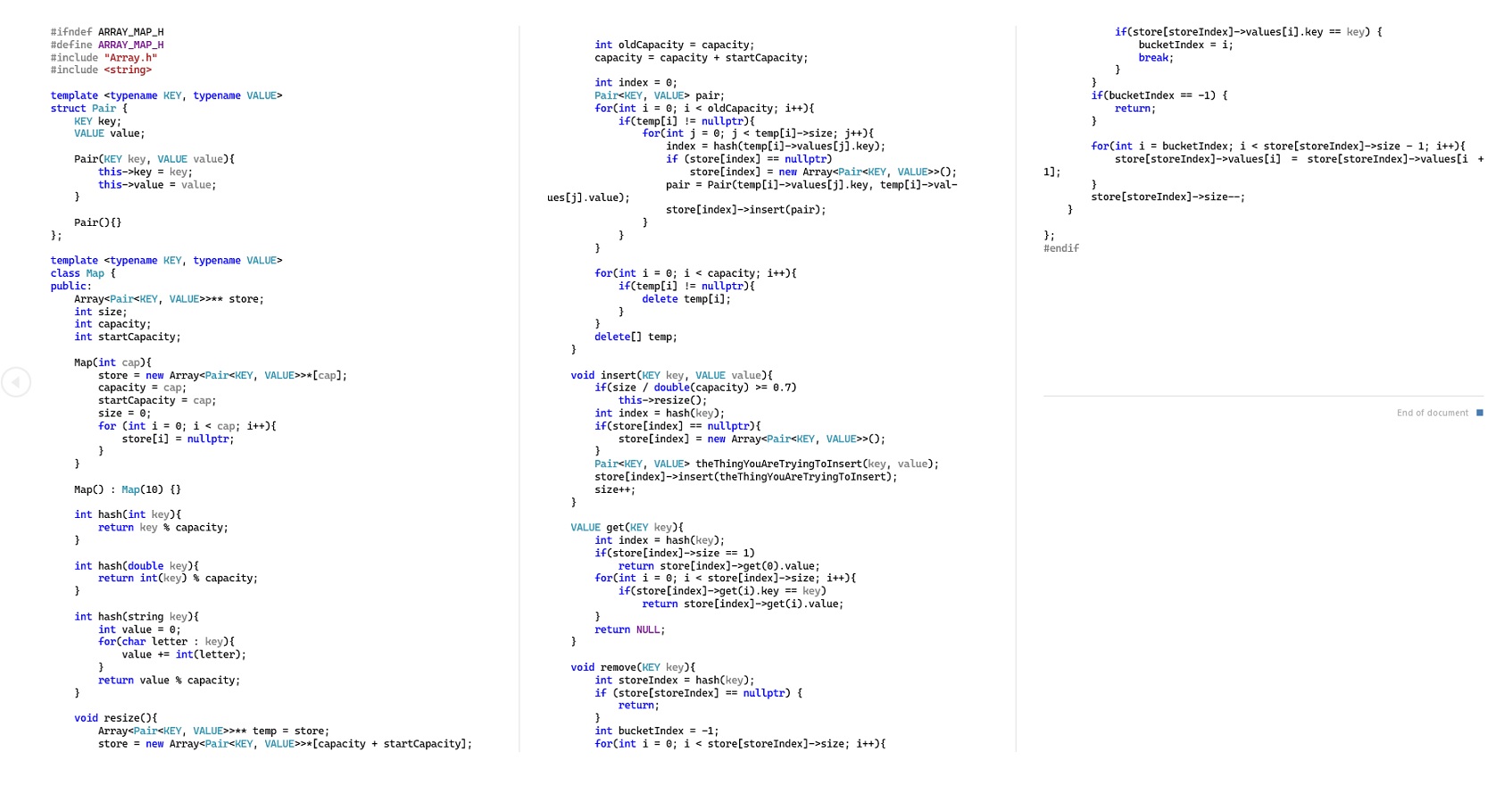Viewport: 1512px width, 785px height.
Task: Click the 'value += int(letter);' line
Action: pyautogui.click(x=184, y=655)
